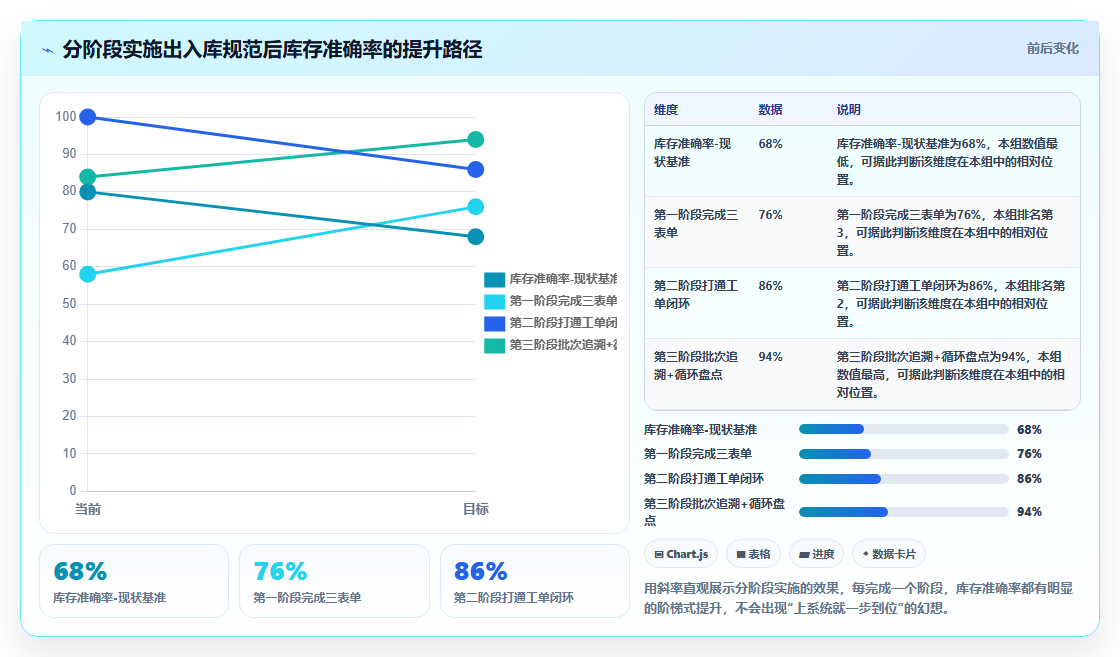Click the blue data point at 100
This screenshot has height=657, width=1120.
tap(88, 116)
